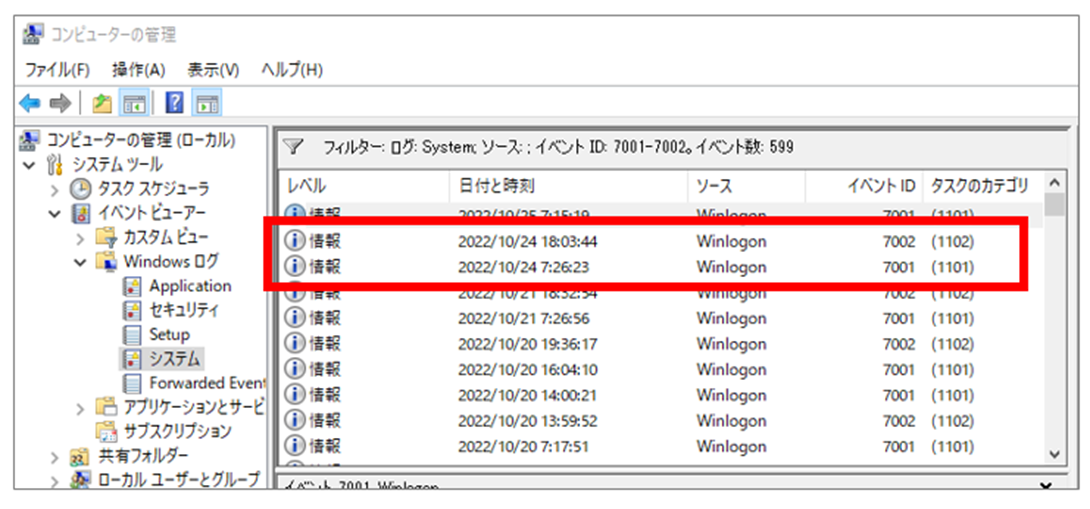Click event ID 7001 in 2022/10/24 7:26:23 row
1090x509 pixels.
[x=898, y=267]
